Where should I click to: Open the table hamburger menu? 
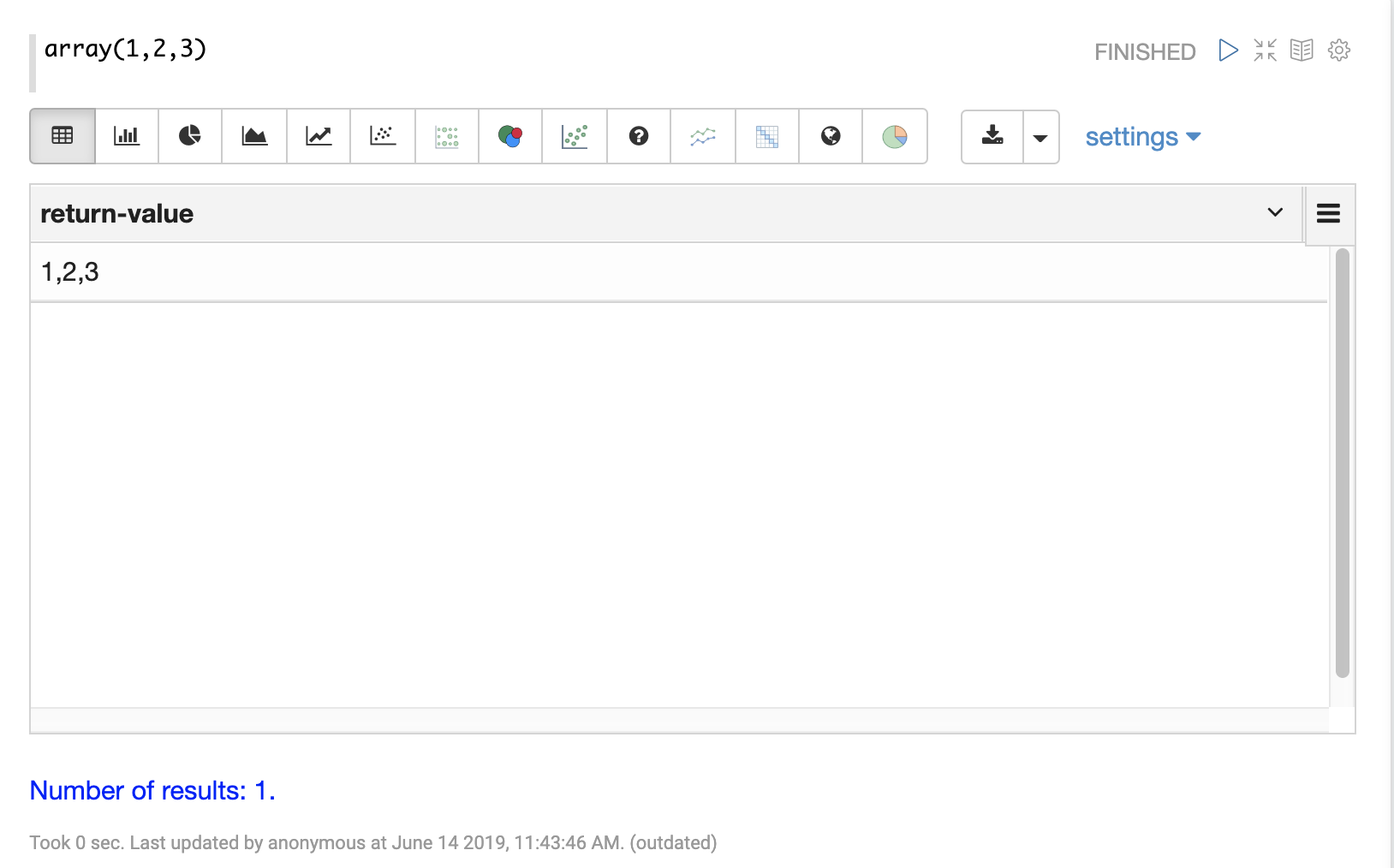1328,213
